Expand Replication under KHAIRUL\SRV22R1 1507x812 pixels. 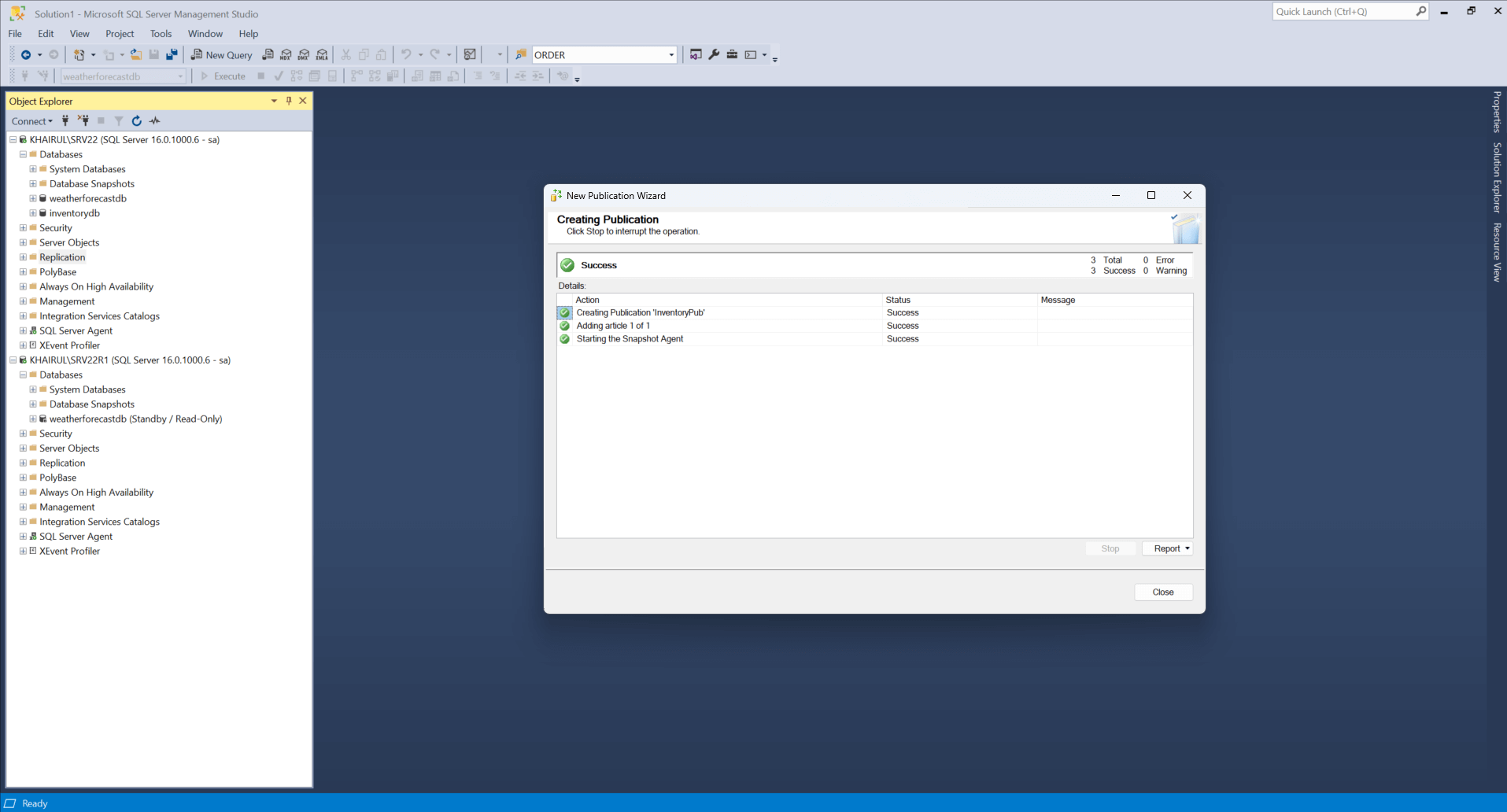[23, 463]
